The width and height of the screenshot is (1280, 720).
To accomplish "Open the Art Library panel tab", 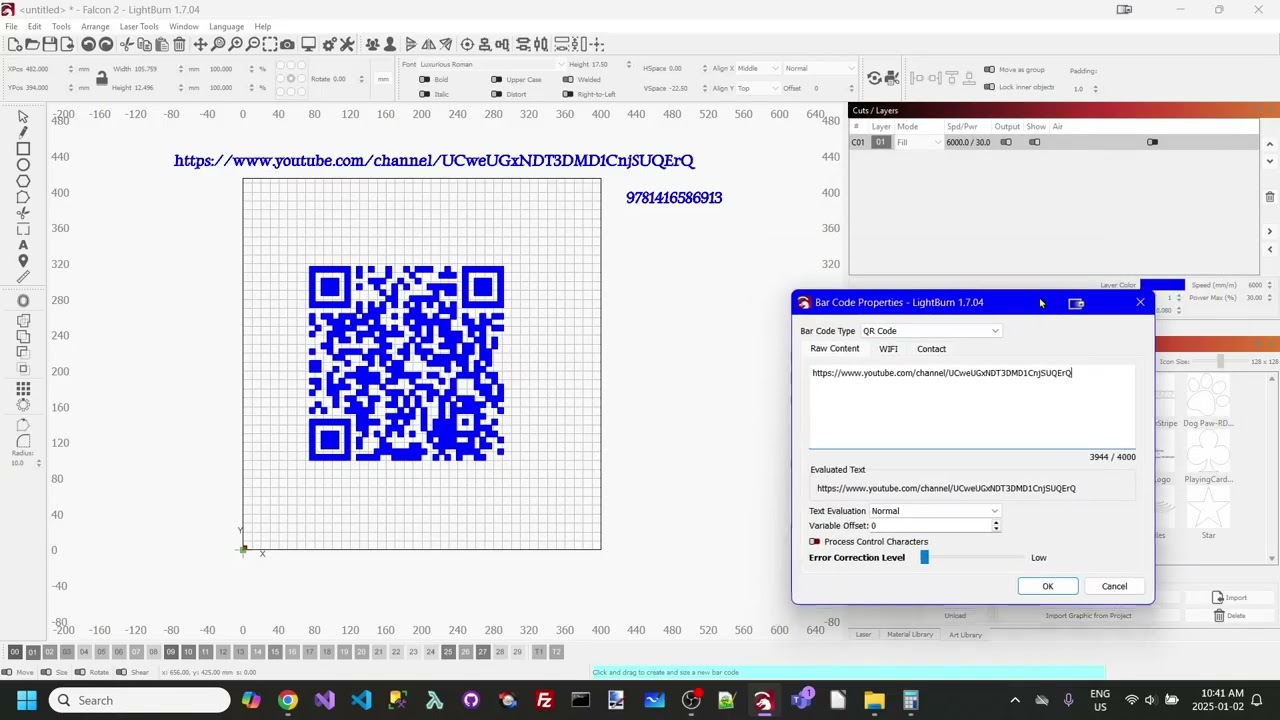I will point(965,634).
